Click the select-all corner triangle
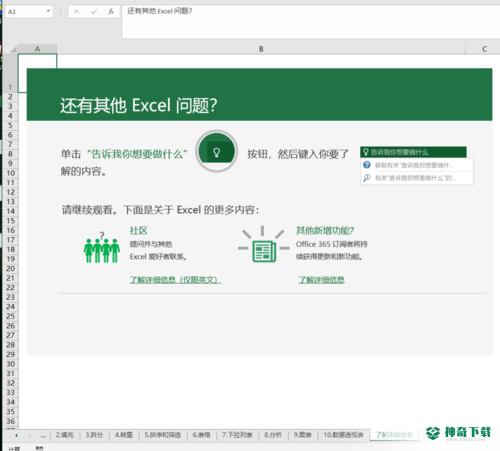Viewport: 500px width, 451px height. pos(13,49)
